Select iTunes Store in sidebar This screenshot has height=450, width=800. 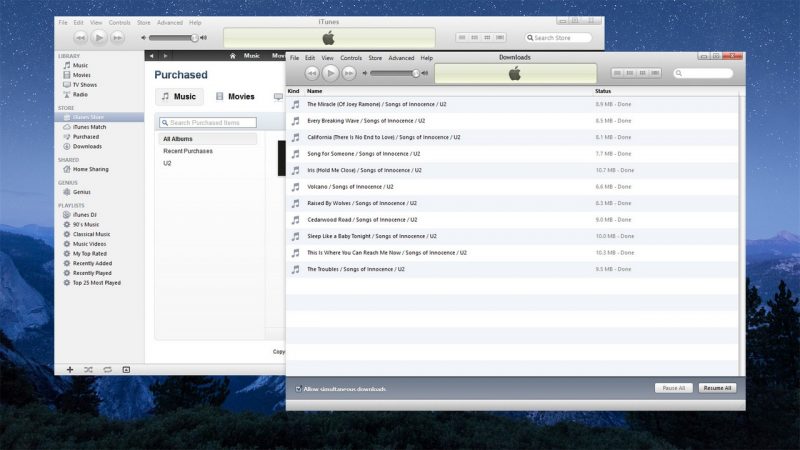(99, 117)
